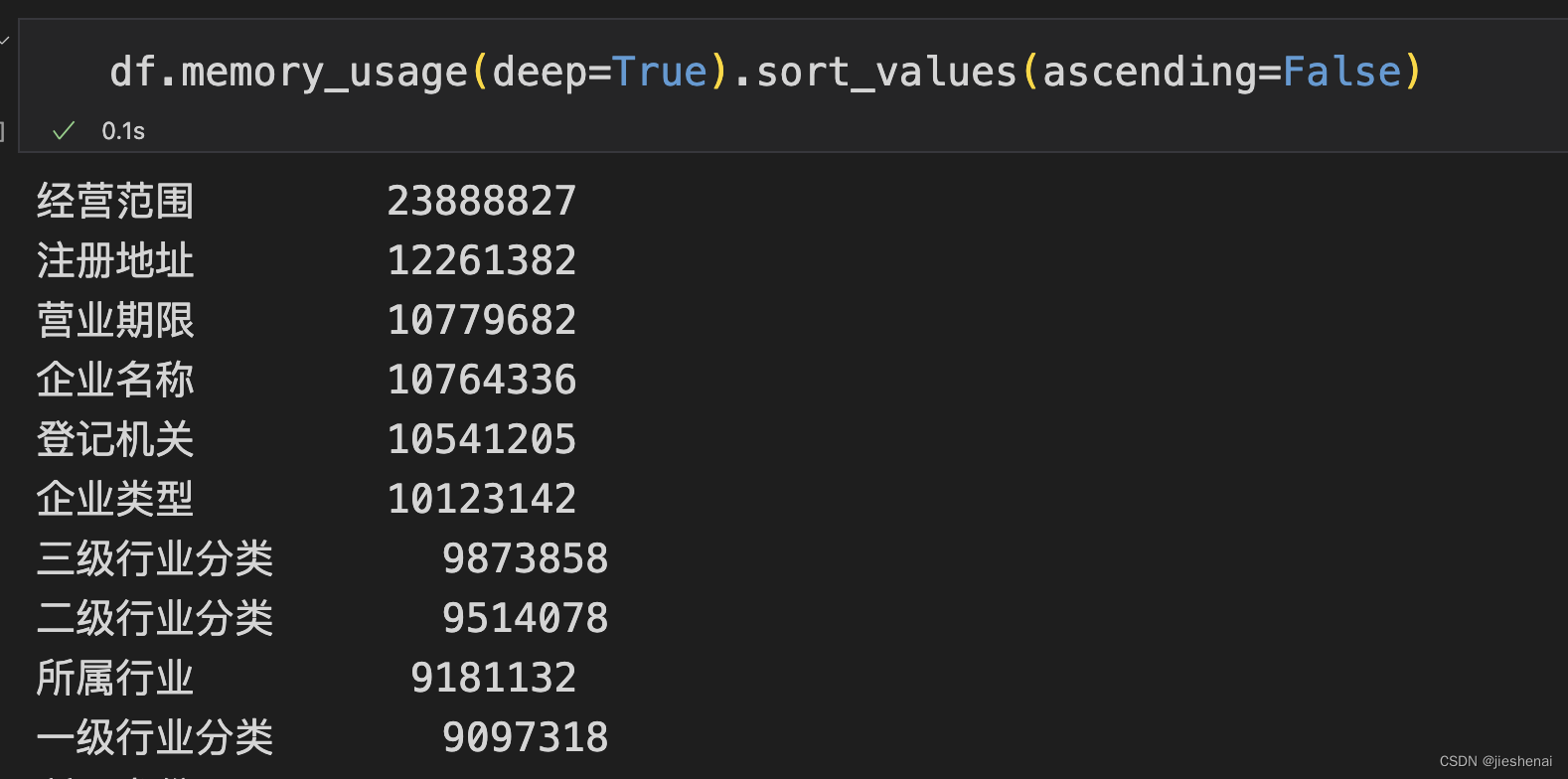Viewport: 1568px width, 779px height.
Task: Select the value 9181132
Action: pos(494,678)
